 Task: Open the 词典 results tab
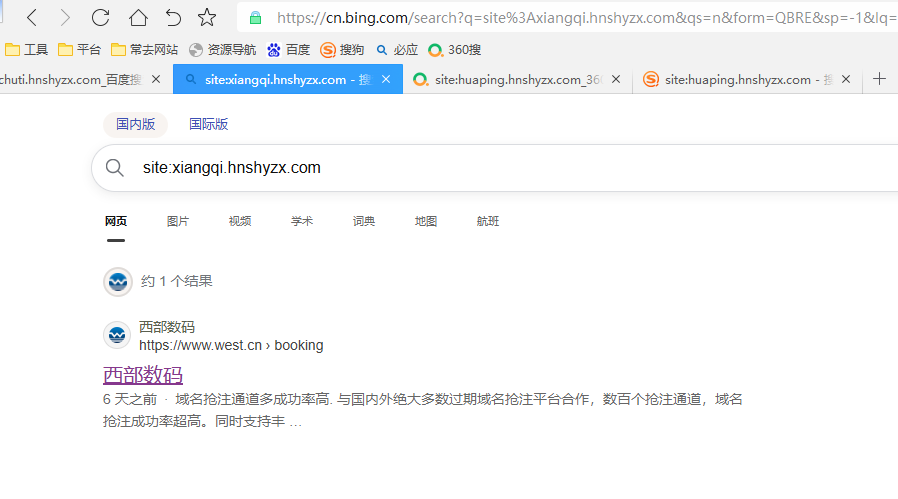[364, 221]
